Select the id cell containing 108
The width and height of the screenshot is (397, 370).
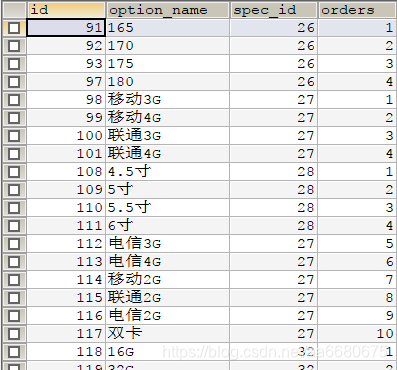[x=66, y=172]
